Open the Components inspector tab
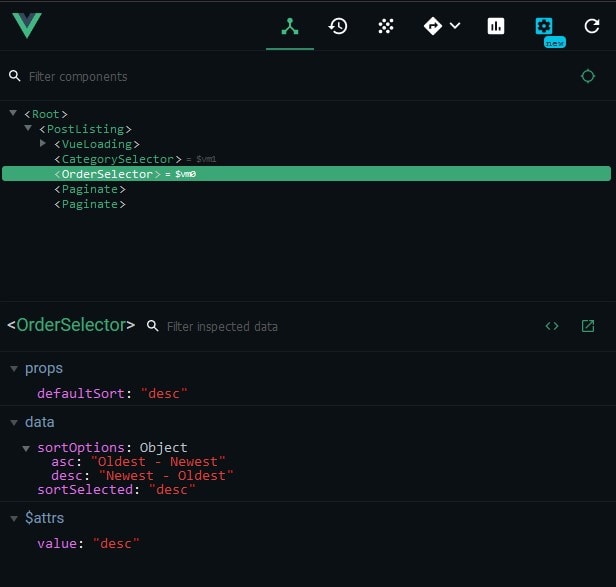Screen dimensions: 616x587 click(290, 26)
